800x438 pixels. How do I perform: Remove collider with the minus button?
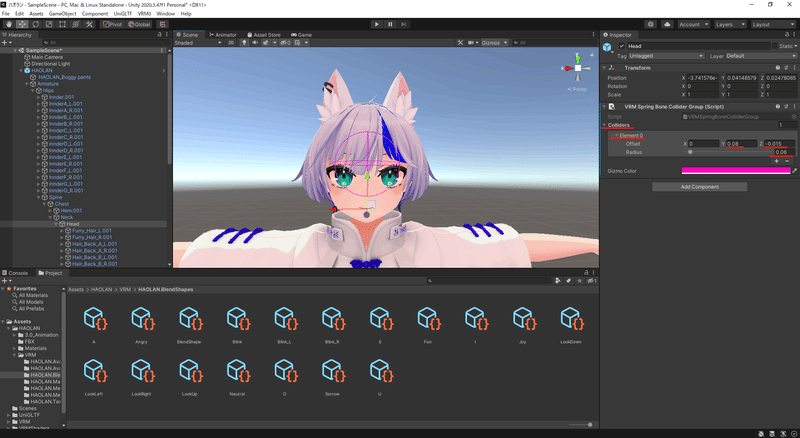point(787,161)
